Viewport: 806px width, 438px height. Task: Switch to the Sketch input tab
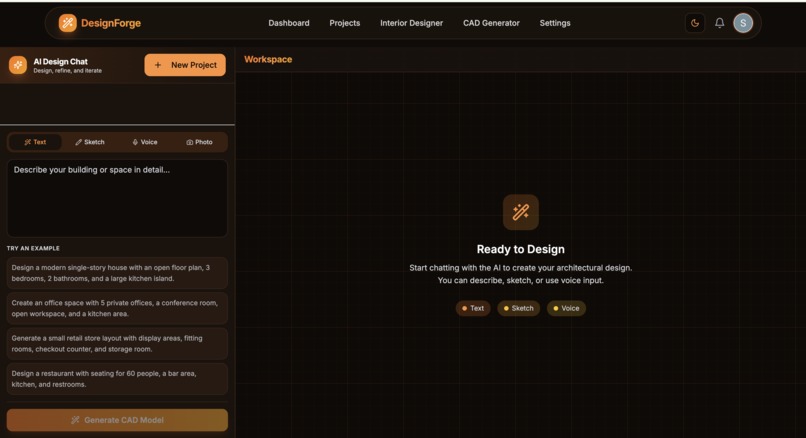click(90, 142)
